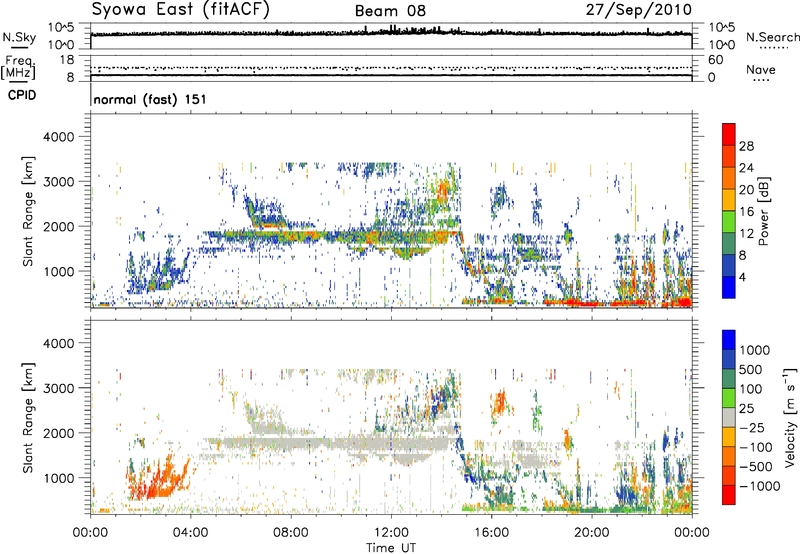800x554 pixels.
Task: Click the "100" value on the velocity color bar
Action: pyautogui.click(x=751, y=389)
